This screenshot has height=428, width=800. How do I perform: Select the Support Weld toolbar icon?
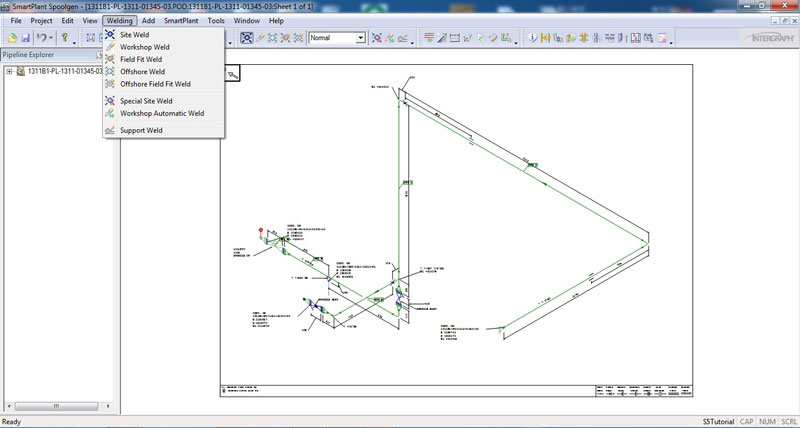pos(403,38)
